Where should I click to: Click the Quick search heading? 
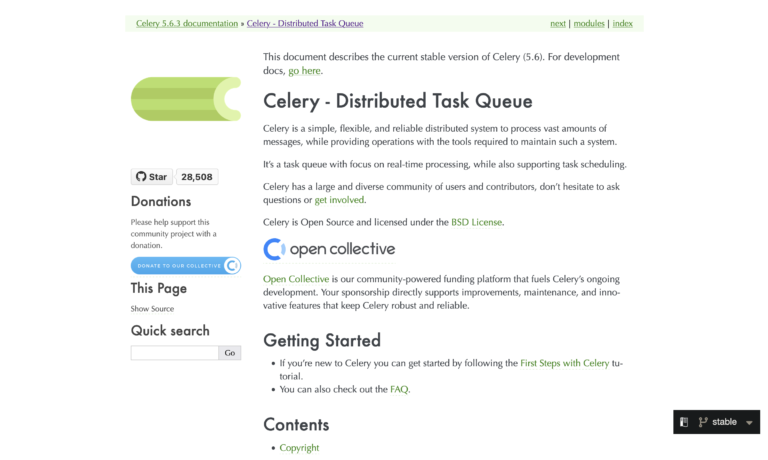point(170,331)
